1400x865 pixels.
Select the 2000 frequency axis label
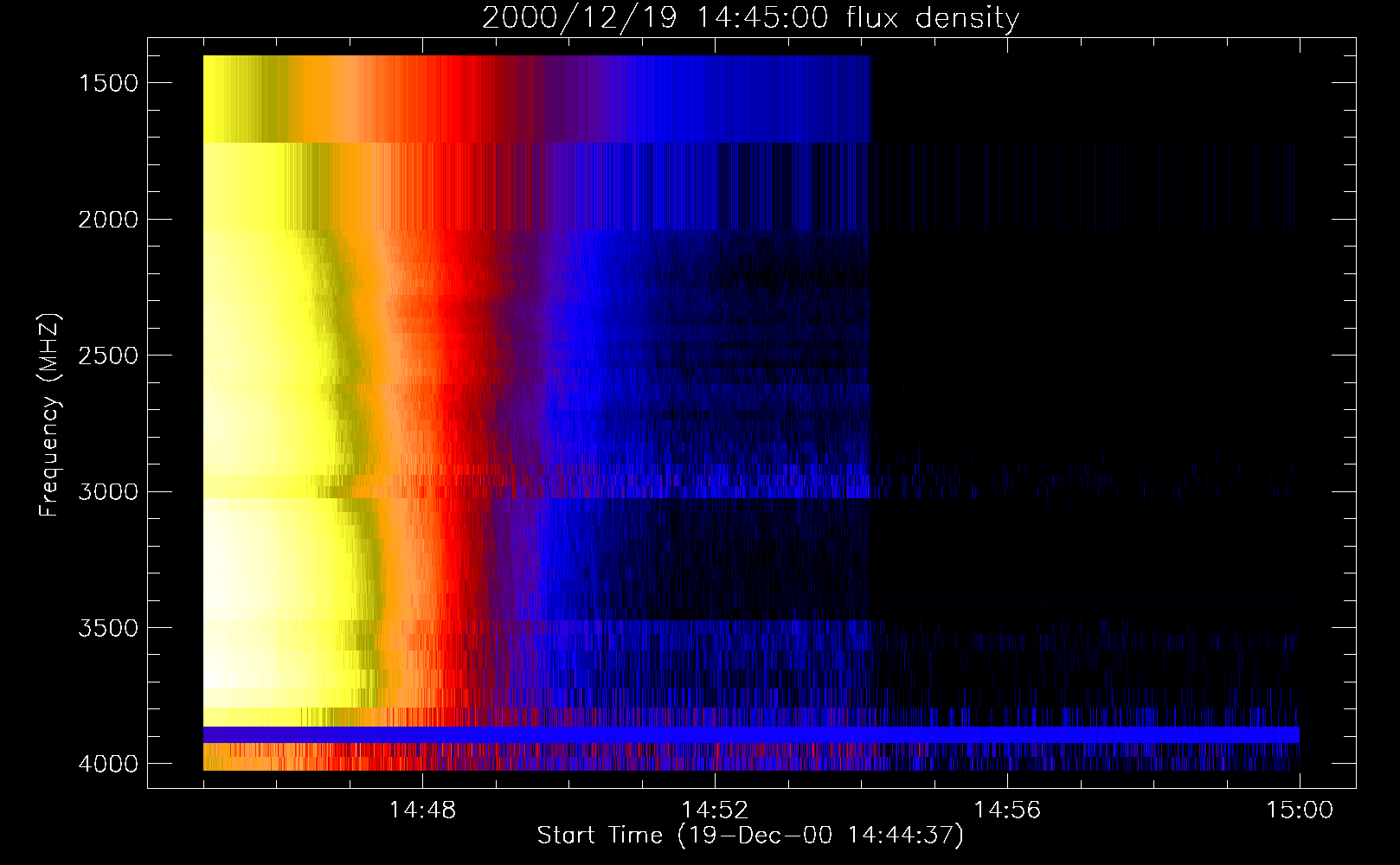point(108,220)
